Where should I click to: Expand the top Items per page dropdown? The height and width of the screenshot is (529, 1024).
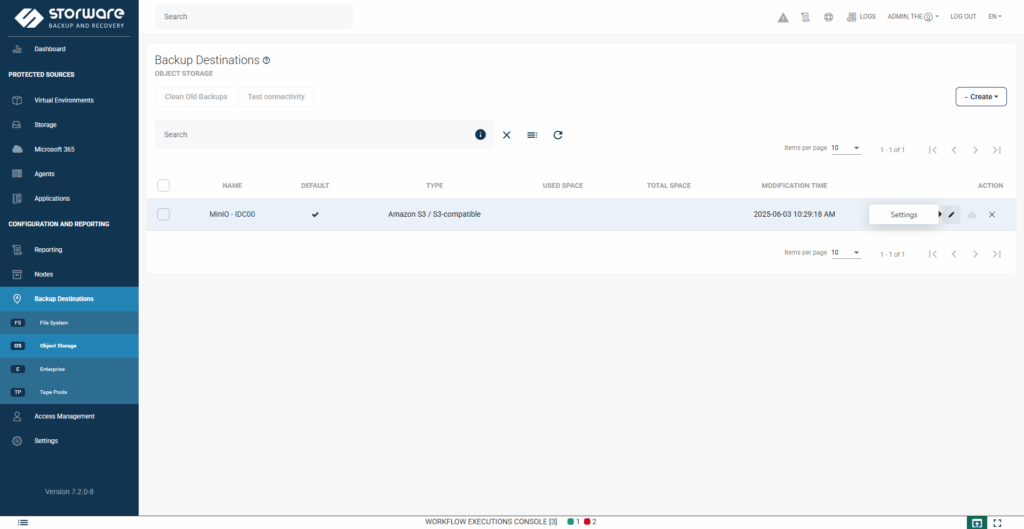tap(845, 148)
